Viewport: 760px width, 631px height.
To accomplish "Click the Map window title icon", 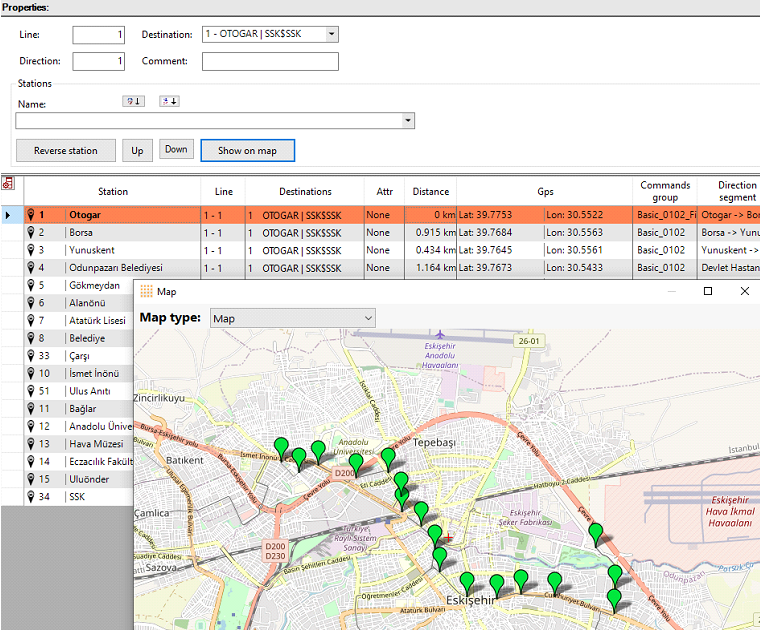I will point(146,291).
